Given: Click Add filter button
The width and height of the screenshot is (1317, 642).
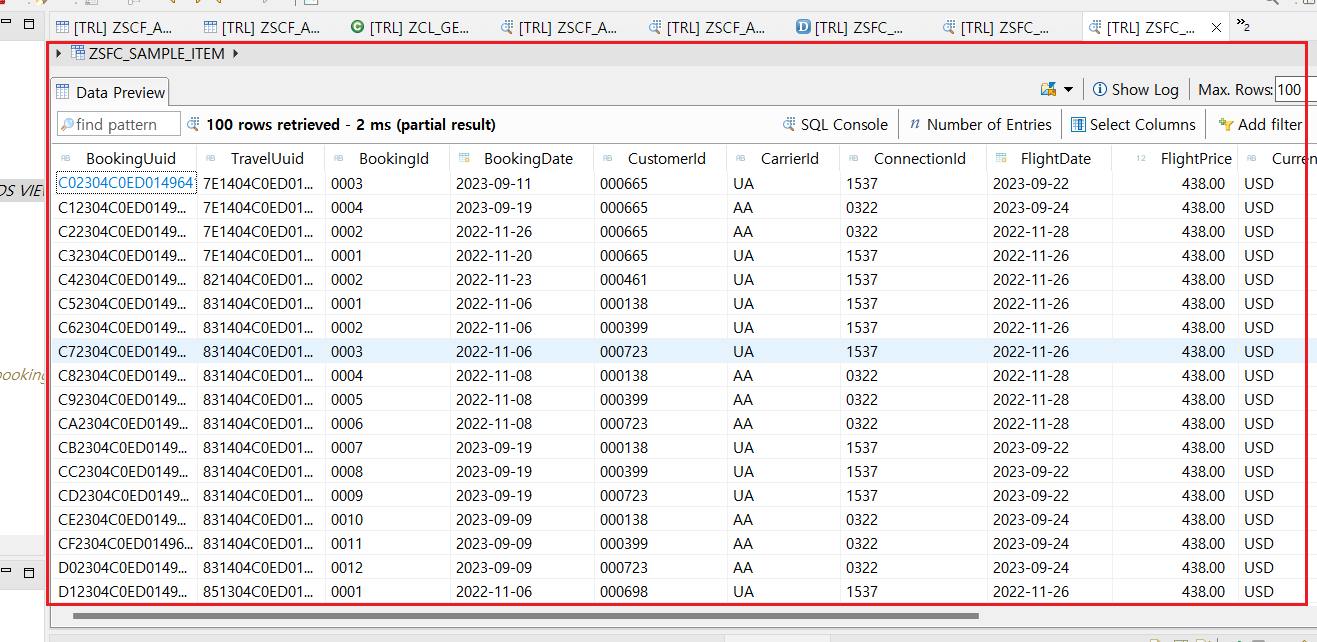Looking at the screenshot, I should [1260, 125].
